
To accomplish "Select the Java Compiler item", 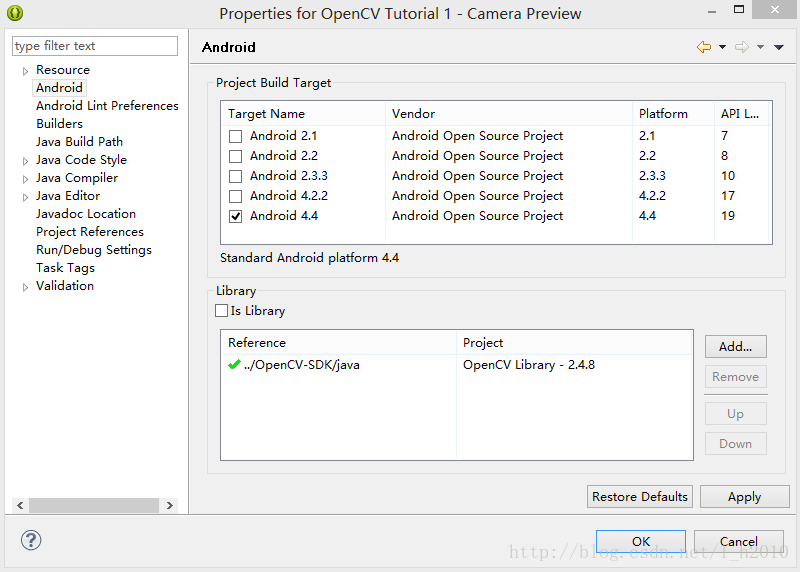I will [77, 178].
